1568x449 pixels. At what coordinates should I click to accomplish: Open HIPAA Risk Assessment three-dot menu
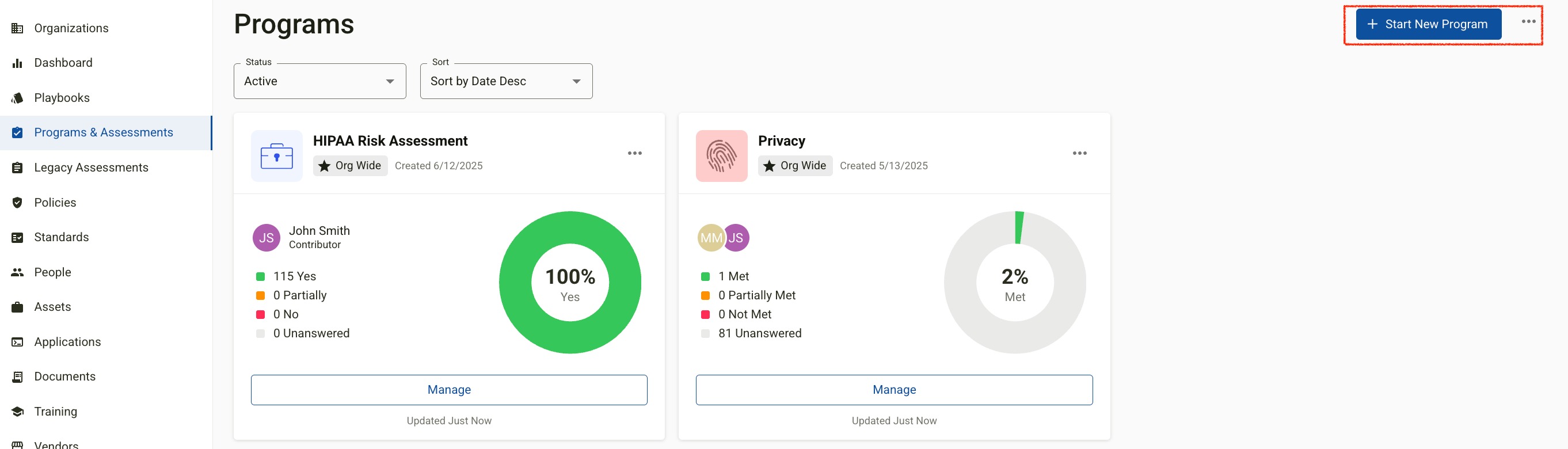point(634,153)
